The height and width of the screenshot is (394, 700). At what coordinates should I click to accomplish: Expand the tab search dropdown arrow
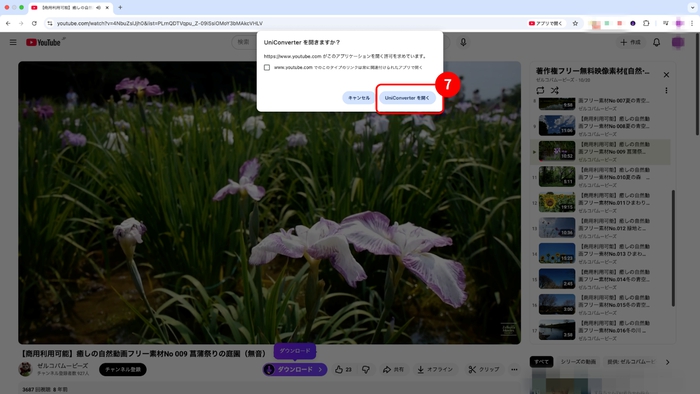click(692, 8)
